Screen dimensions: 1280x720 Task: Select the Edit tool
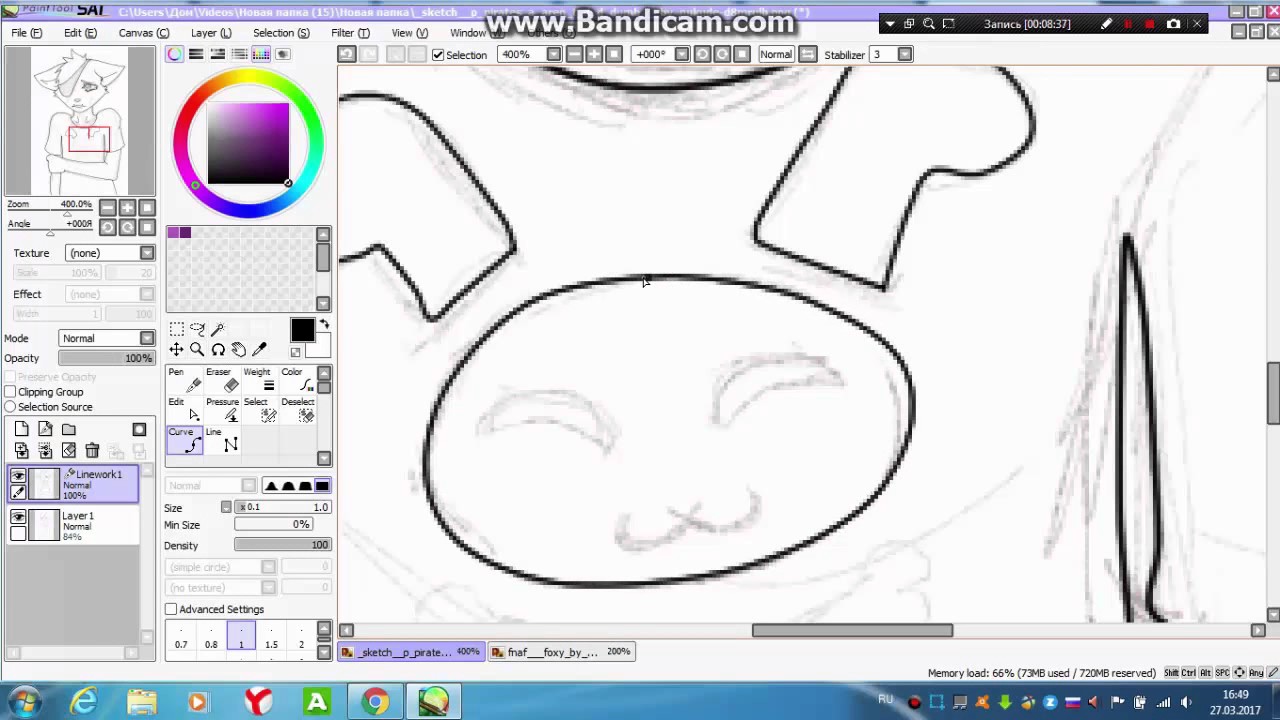tap(186, 410)
